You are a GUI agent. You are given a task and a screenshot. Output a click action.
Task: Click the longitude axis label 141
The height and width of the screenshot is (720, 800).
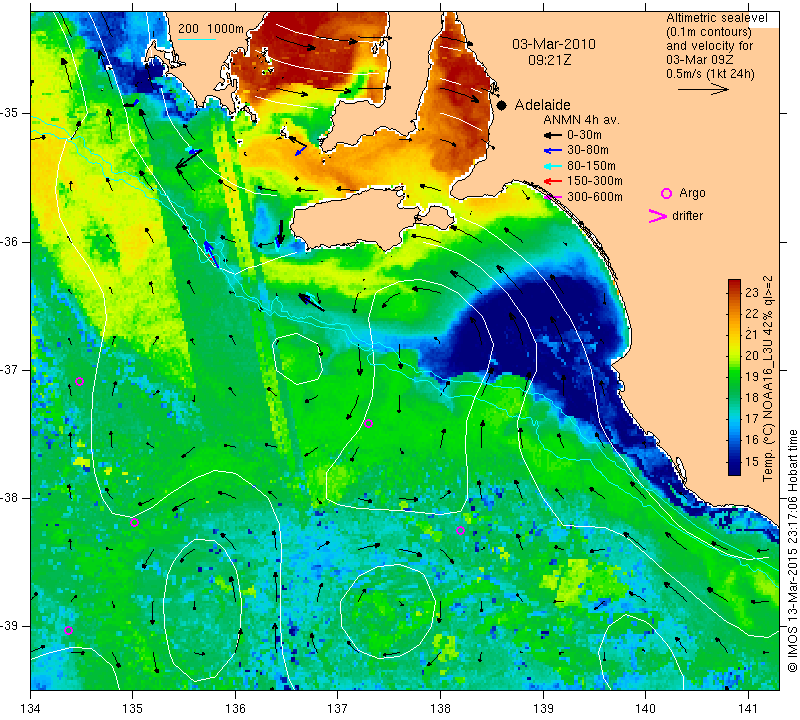pyautogui.click(x=748, y=708)
